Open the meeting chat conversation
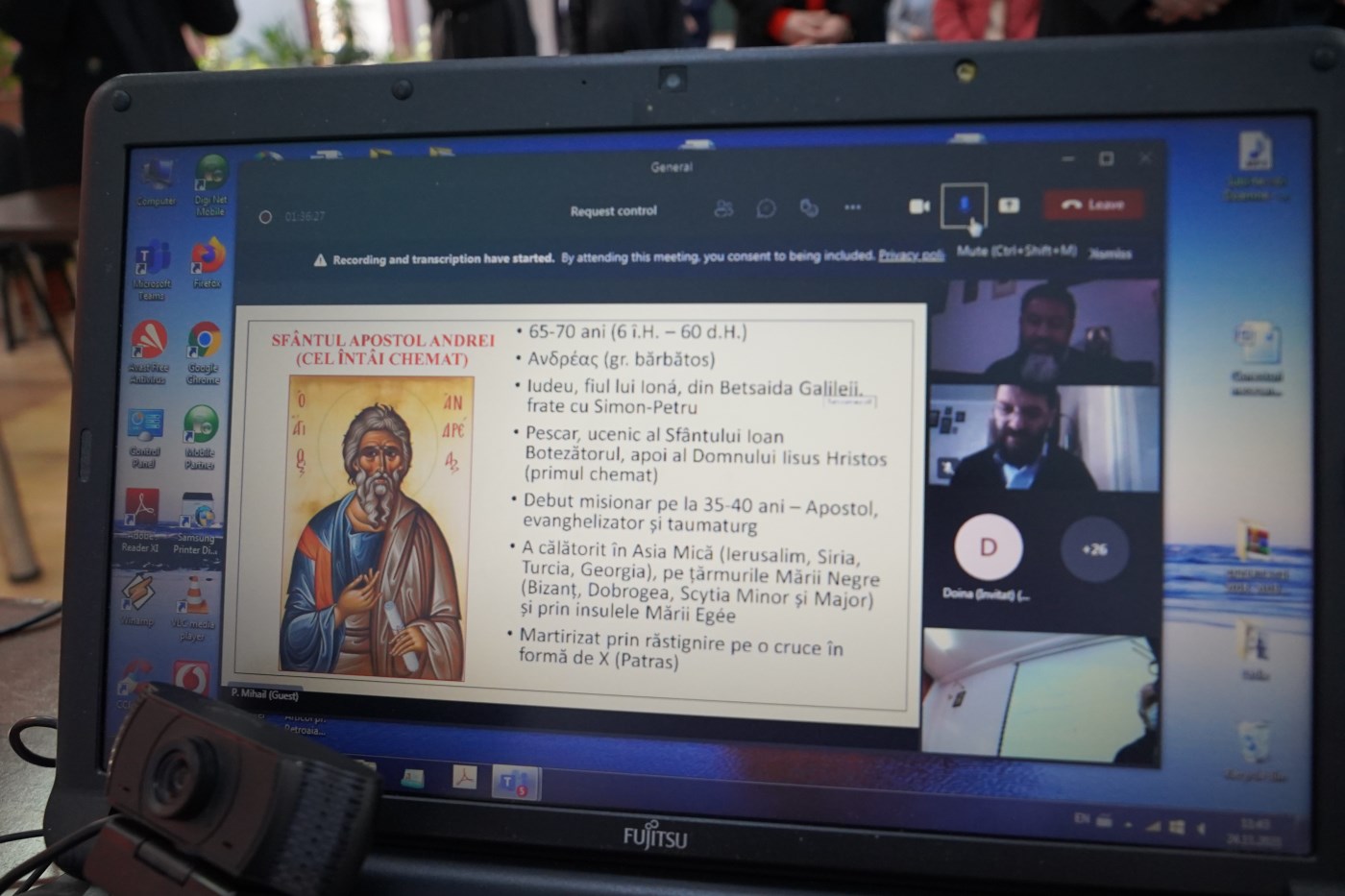Image resolution: width=1345 pixels, height=896 pixels. [766, 208]
